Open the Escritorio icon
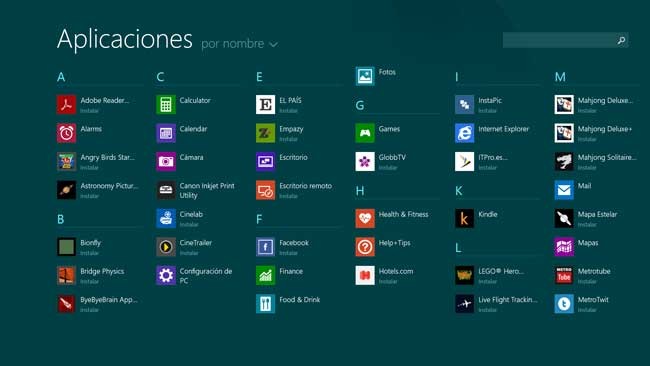Viewport: 650px width, 366px height. point(265,162)
